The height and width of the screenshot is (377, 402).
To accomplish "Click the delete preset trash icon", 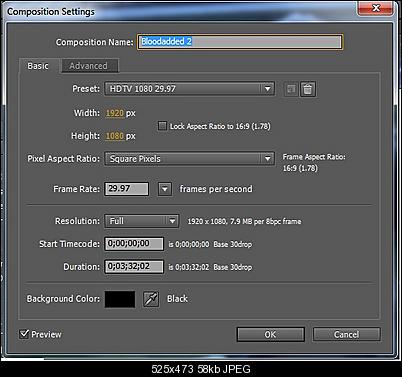I will click(308, 89).
